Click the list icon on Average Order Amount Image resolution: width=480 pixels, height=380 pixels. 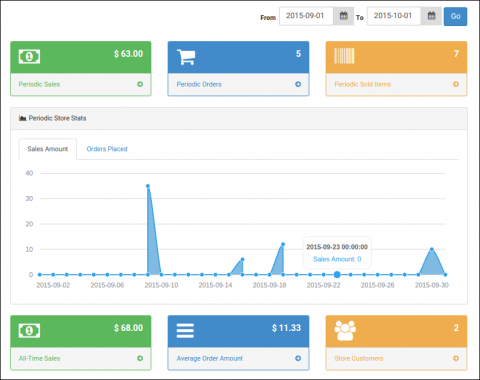tap(185, 331)
